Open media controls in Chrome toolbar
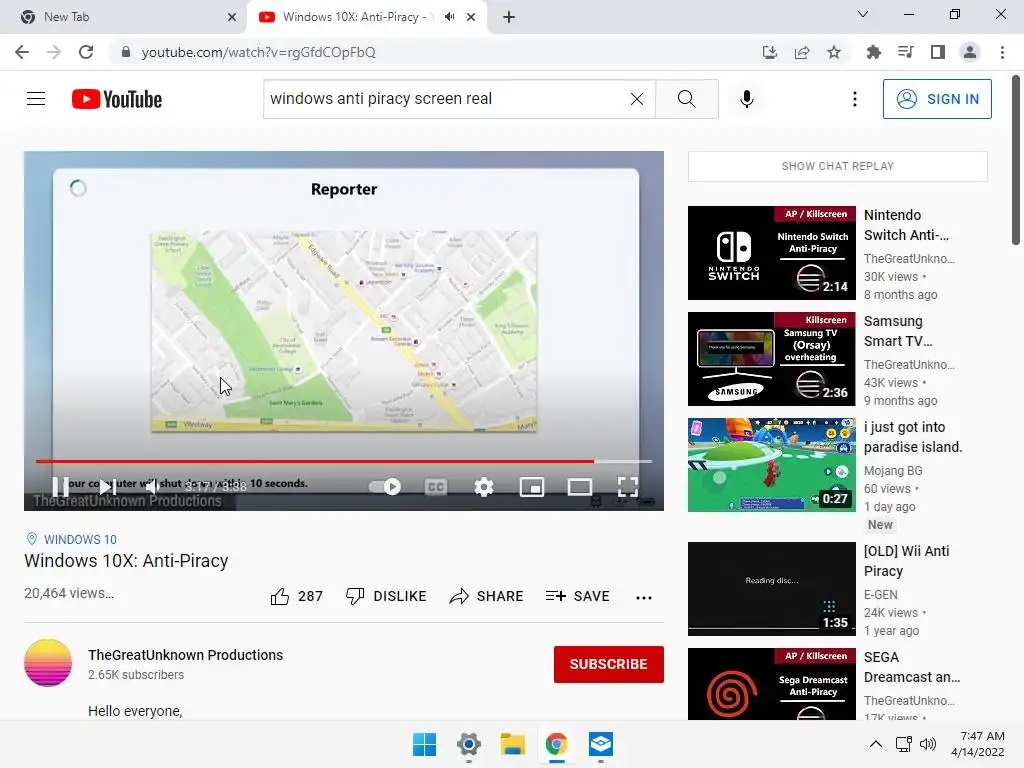This screenshot has width=1024, height=768. [905, 52]
